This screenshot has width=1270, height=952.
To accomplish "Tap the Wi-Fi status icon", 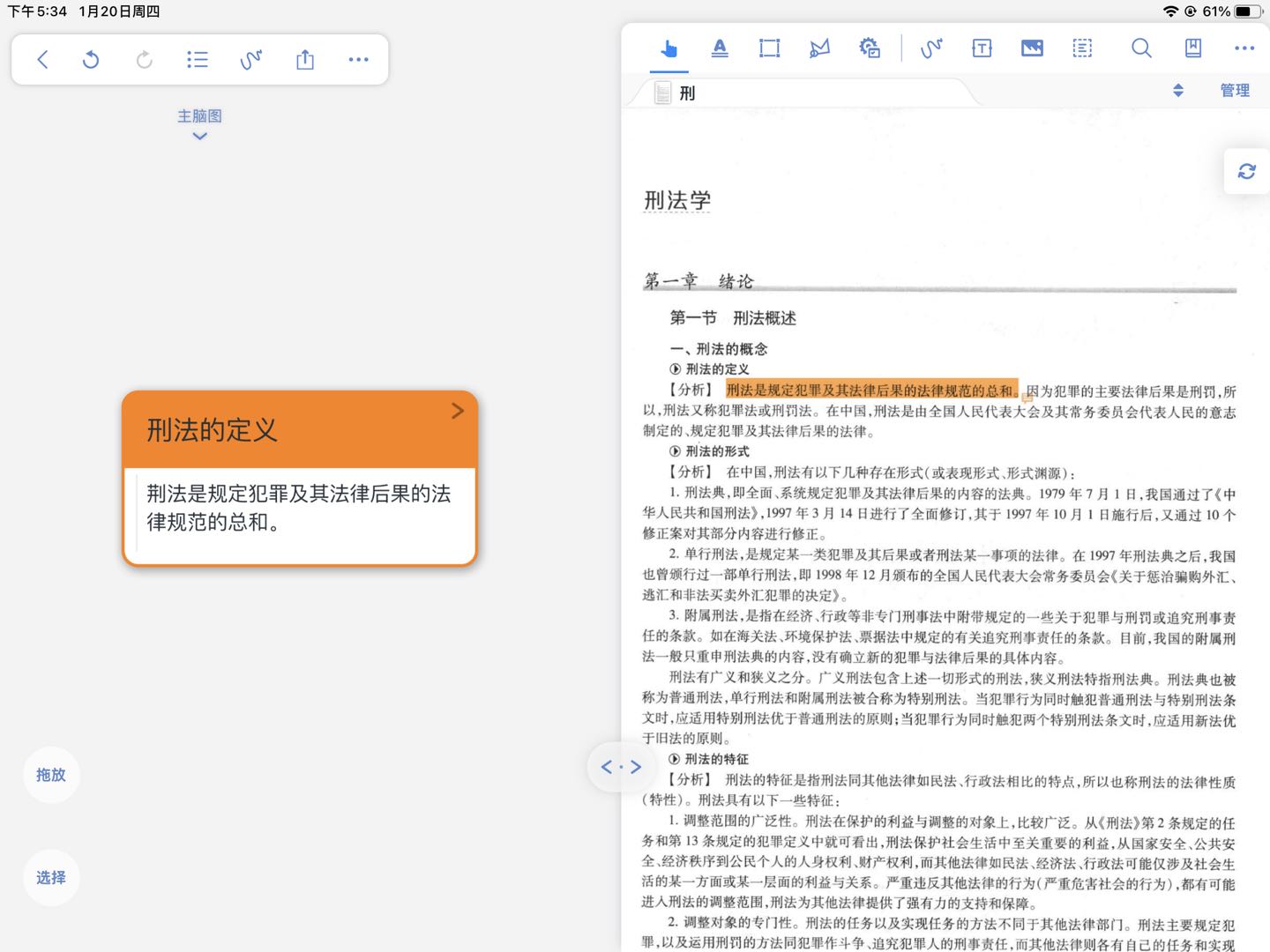I will tap(1171, 11).
